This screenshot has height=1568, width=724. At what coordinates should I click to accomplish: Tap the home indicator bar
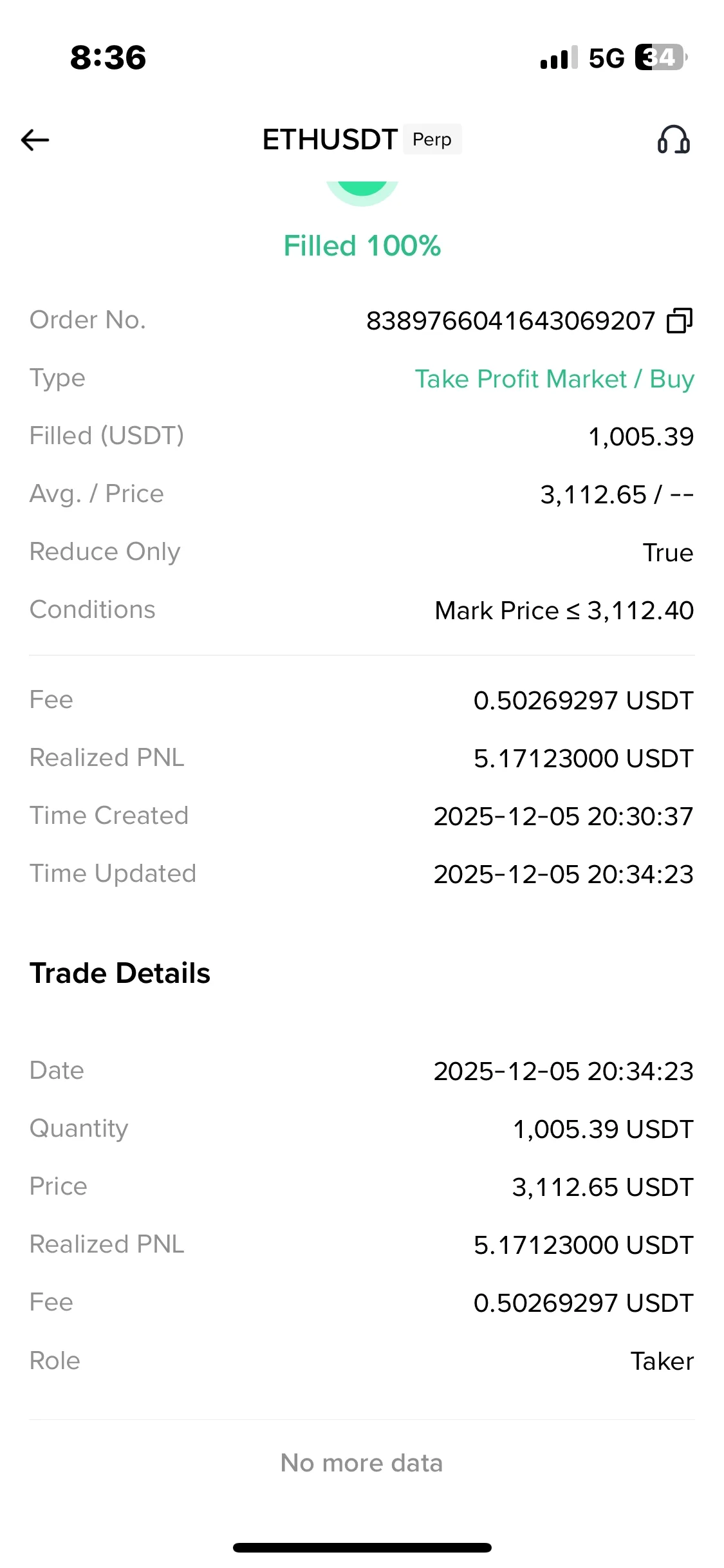362,1547
